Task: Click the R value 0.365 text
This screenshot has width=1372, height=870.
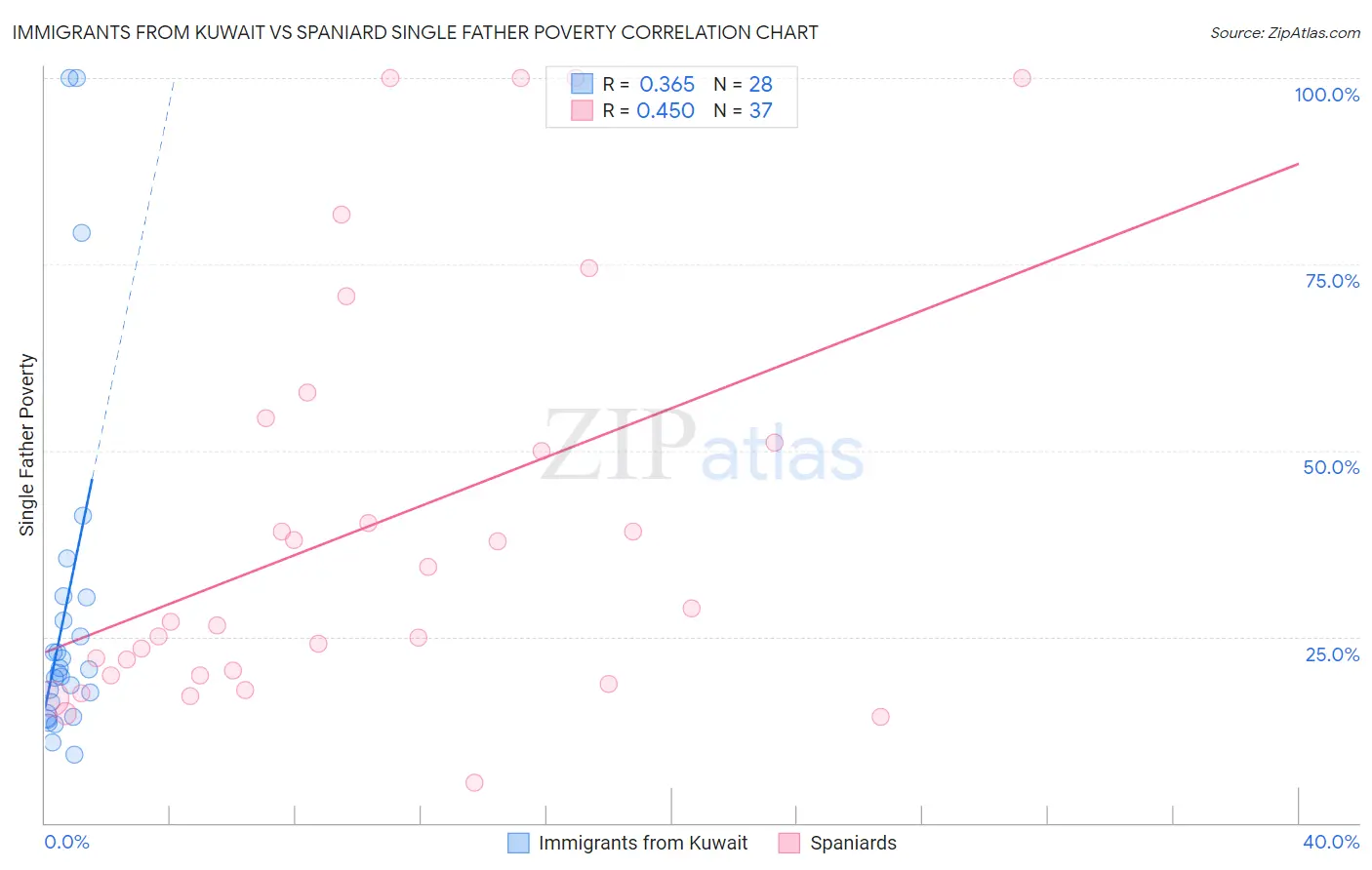Action: click(x=667, y=84)
